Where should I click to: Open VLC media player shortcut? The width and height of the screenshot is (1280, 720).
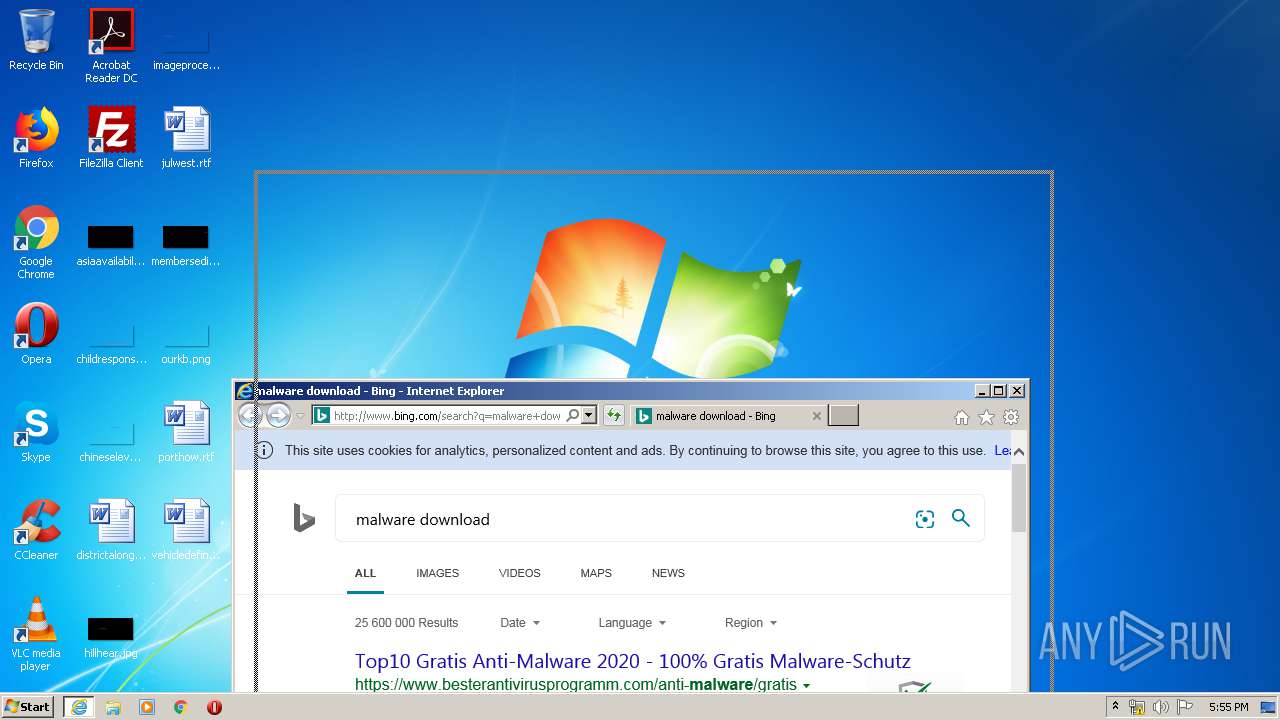(36, 634)
